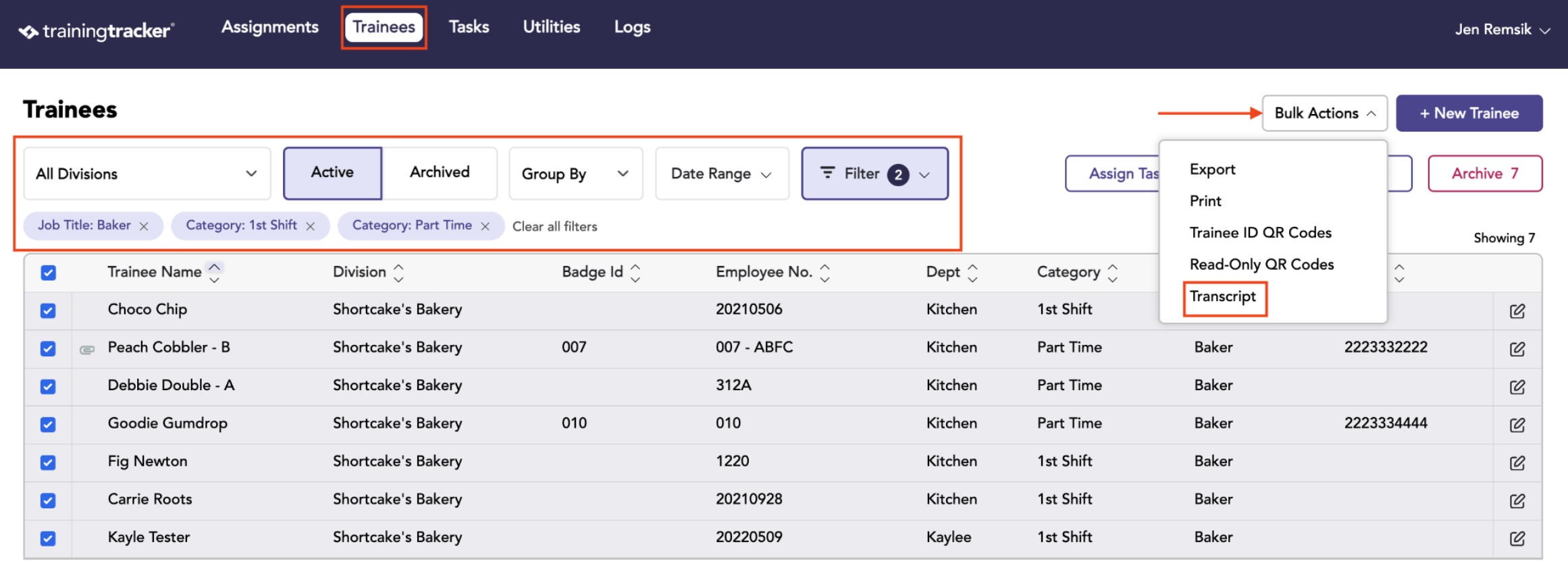Uncheck the select-all header checkbox

(48, 273)
